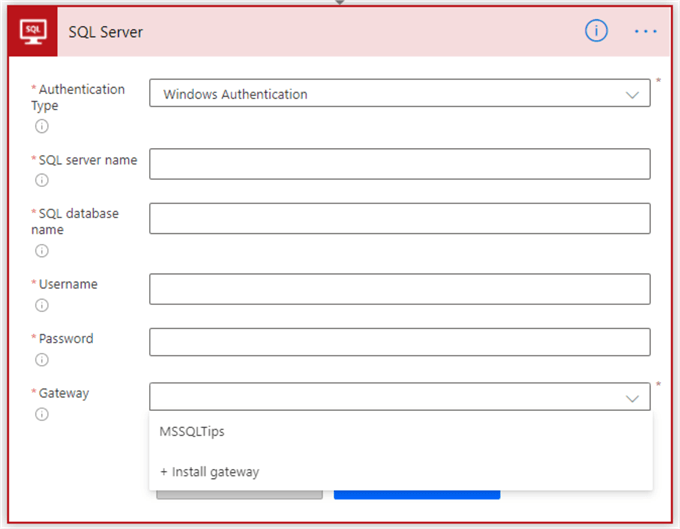Screen dimensions: 680x529
Task: Click the Username field label
Action: (68, 284)
